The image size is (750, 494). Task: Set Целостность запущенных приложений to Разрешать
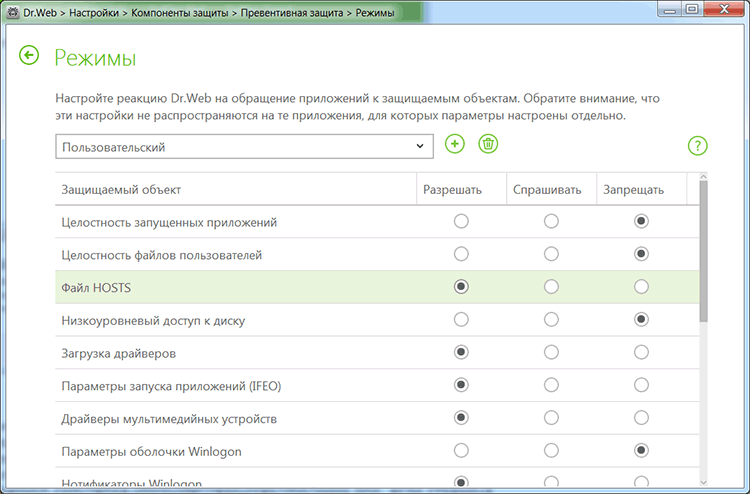(461, 221)
